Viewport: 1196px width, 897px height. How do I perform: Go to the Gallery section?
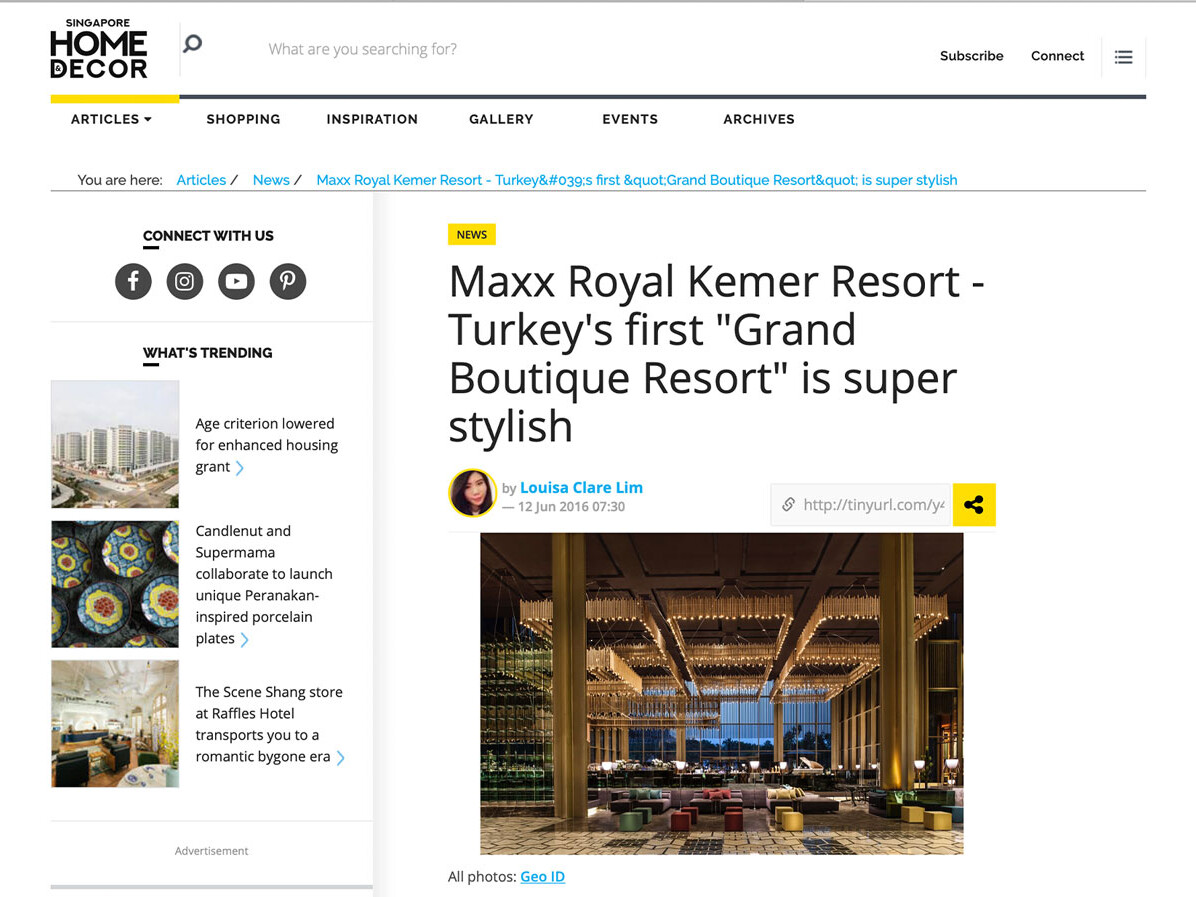[x=501, y=119]
